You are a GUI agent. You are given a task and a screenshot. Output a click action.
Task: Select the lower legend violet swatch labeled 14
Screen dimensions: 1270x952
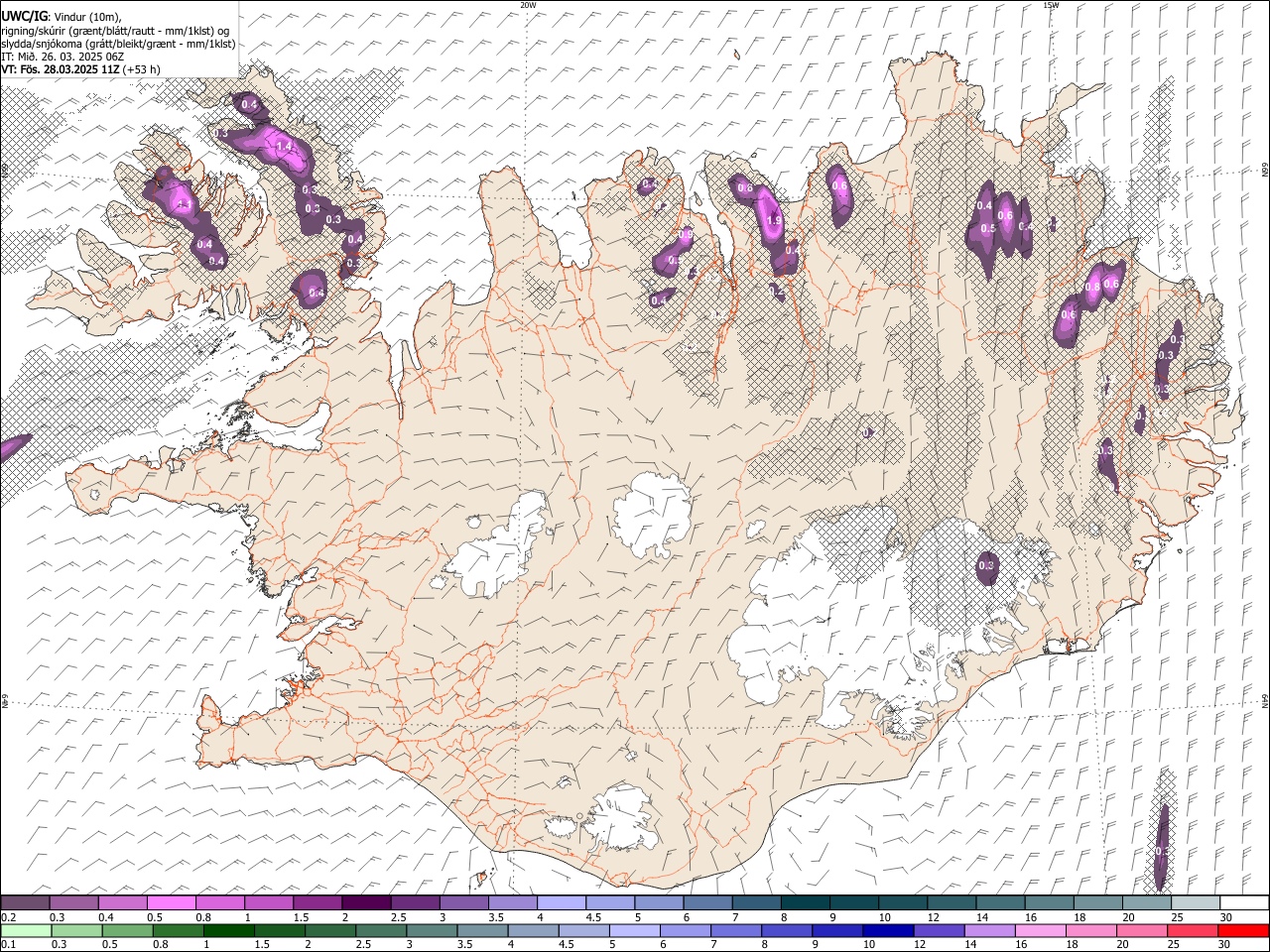989,930
